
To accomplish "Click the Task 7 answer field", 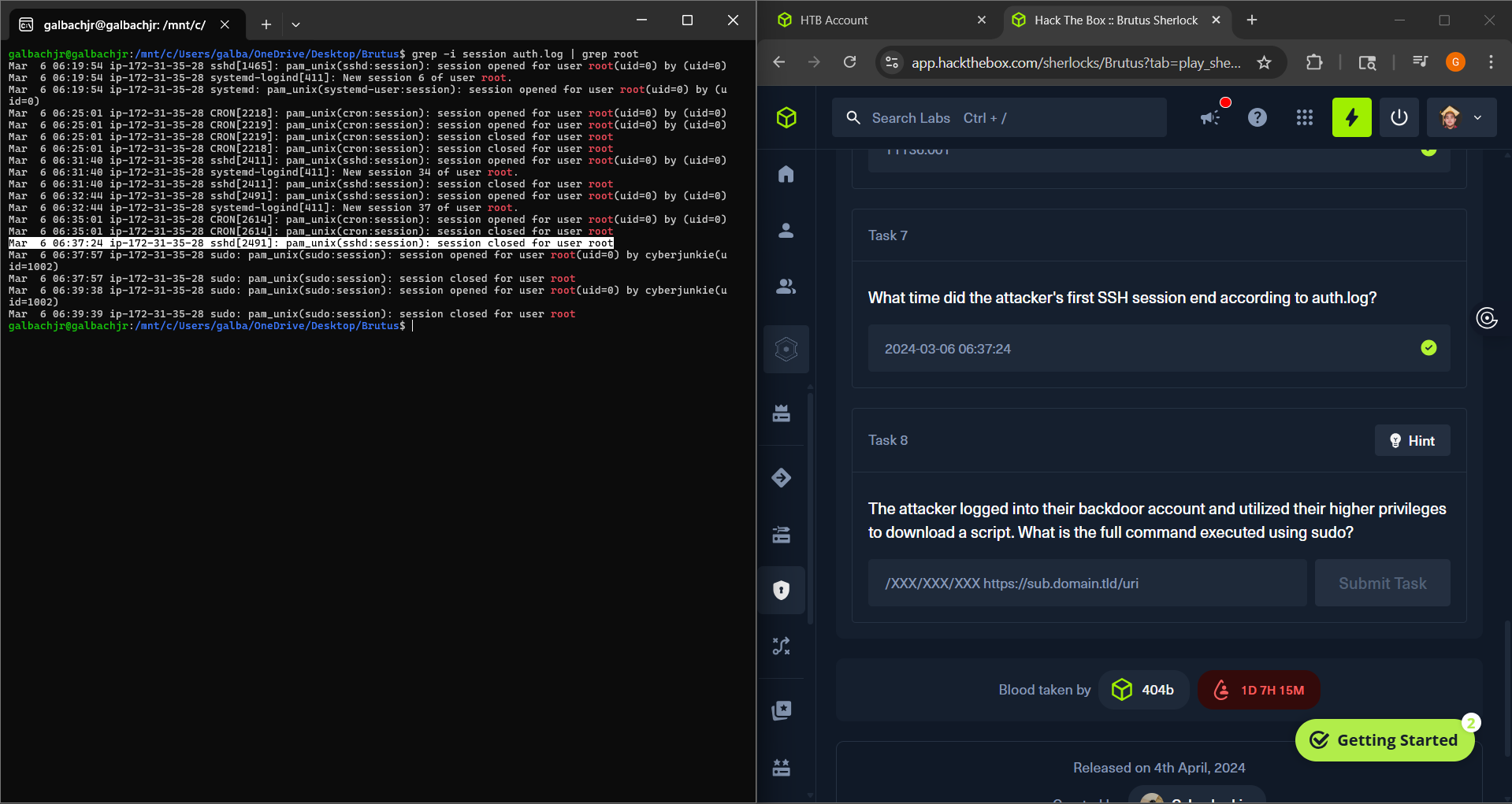I will [x=1159, y=348].
